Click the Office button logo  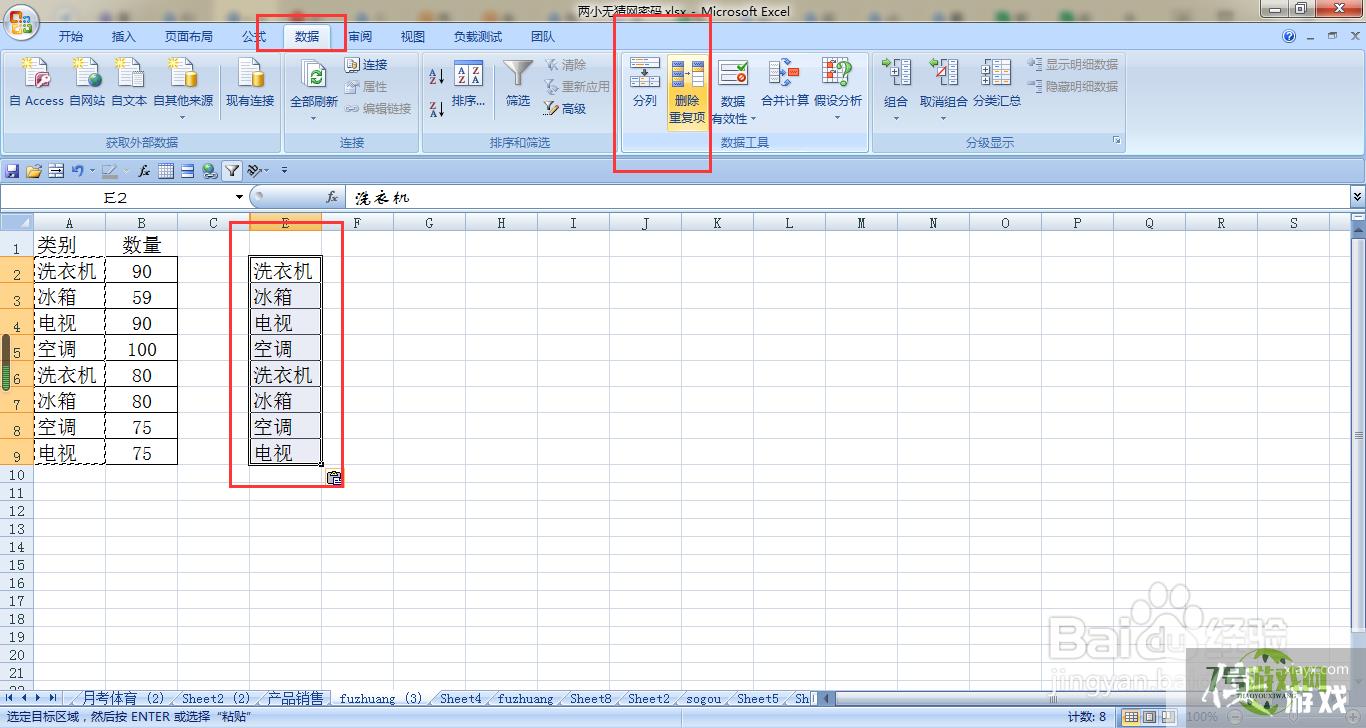click(21, 22)
